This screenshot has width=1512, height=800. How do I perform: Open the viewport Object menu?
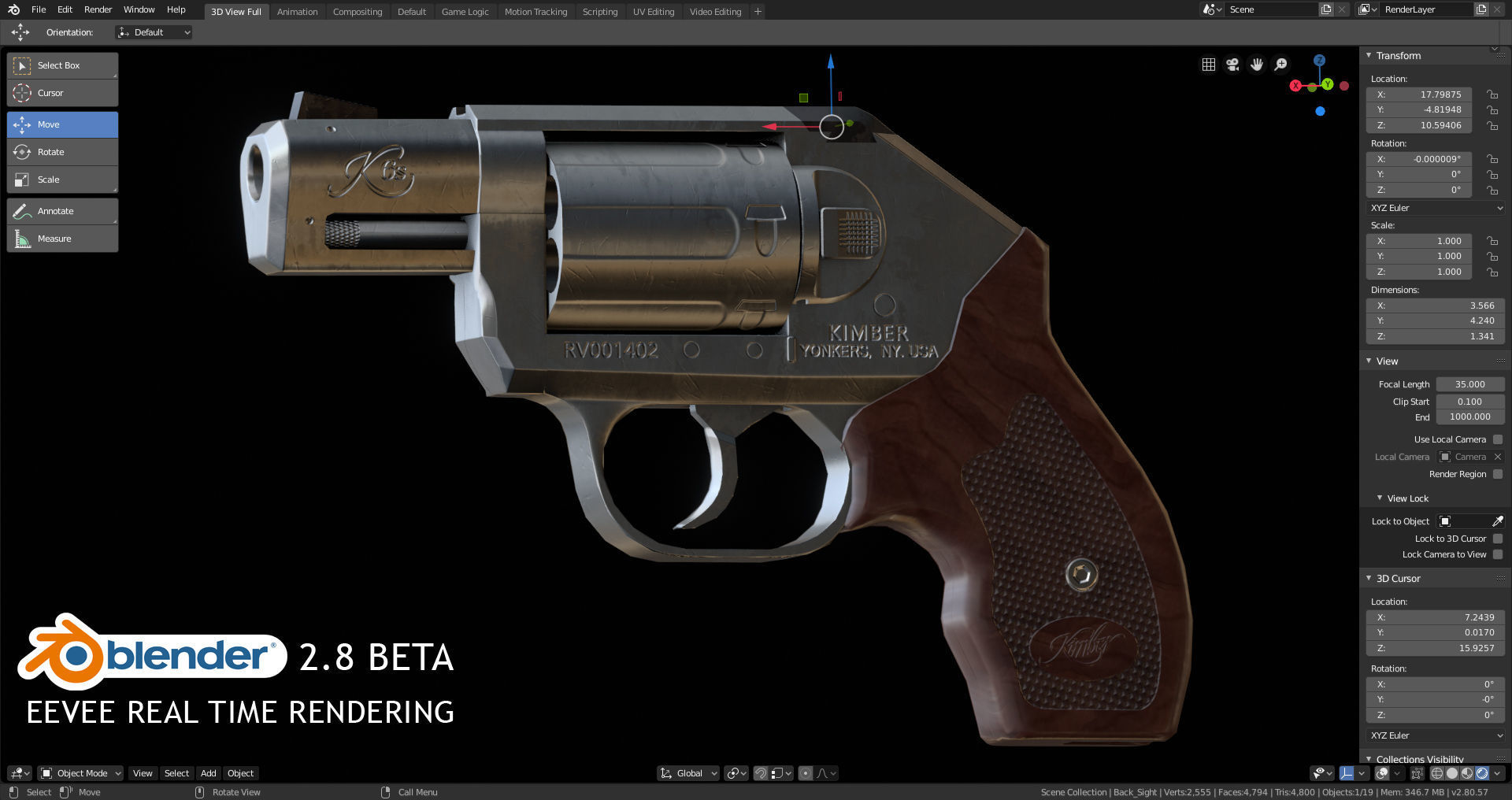[240, 773]
